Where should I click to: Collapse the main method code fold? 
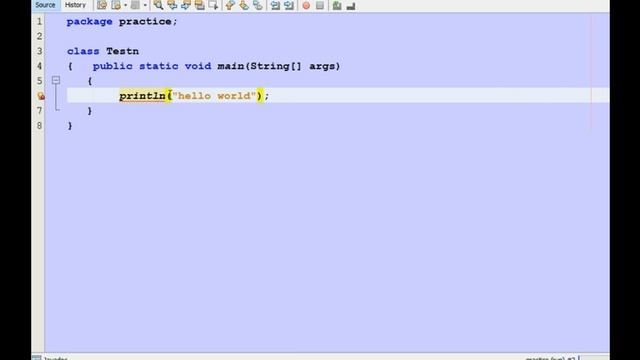(x=56, y=80)
